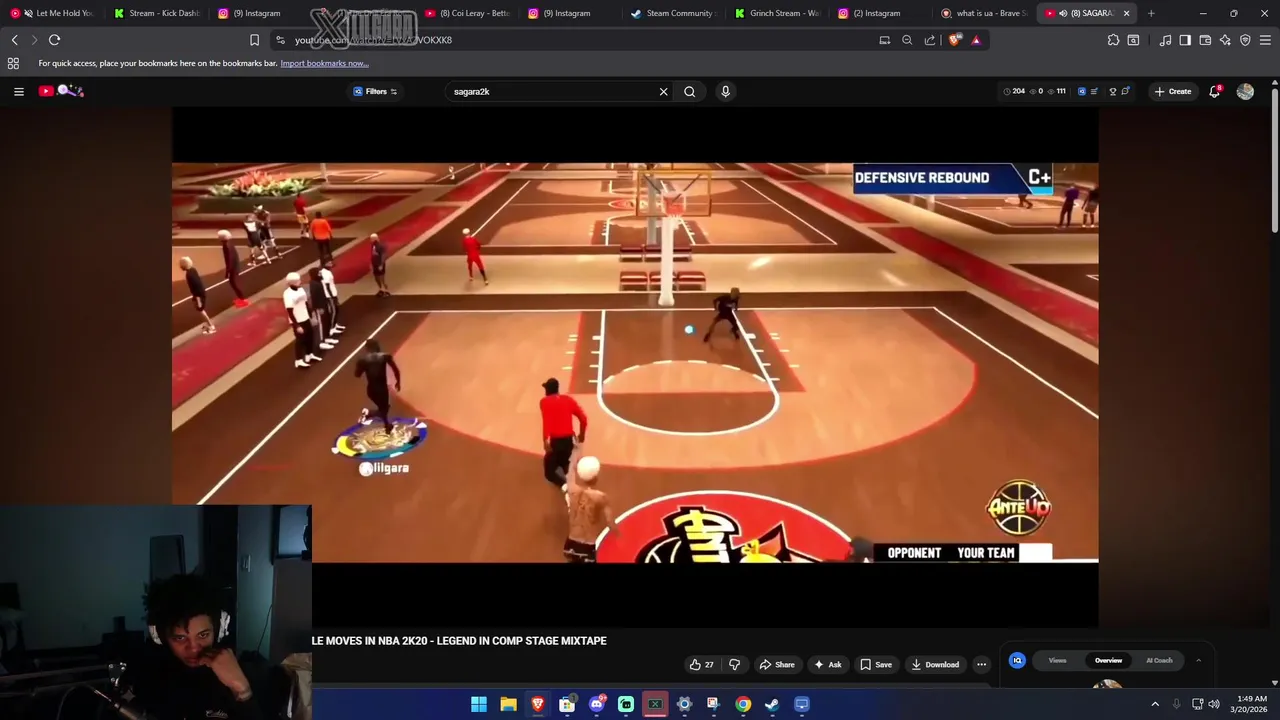Click the browser vertical scrollbar
1280x720 pixels.
1274,158
